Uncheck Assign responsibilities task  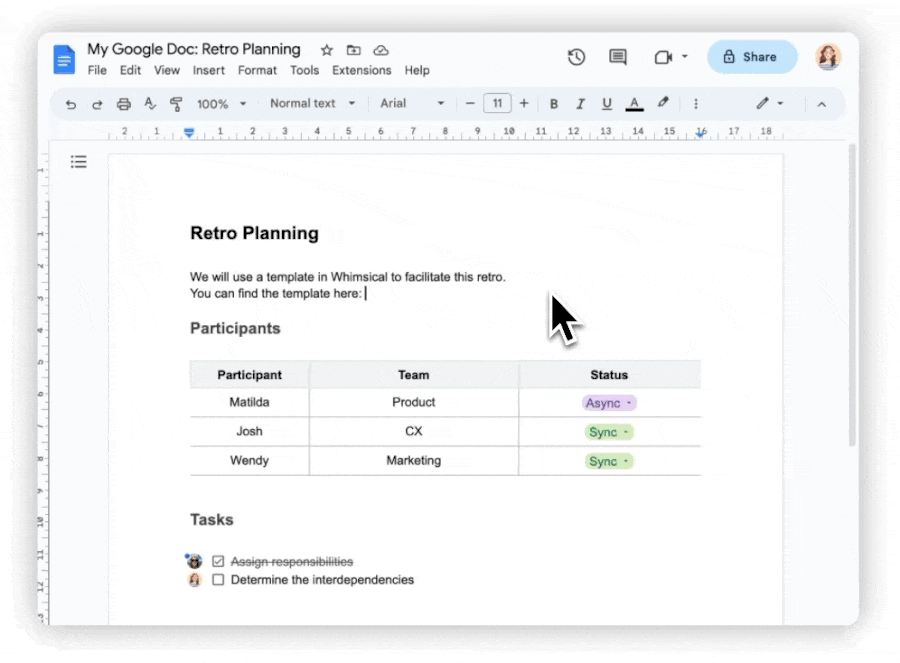(x=218, y=561)
